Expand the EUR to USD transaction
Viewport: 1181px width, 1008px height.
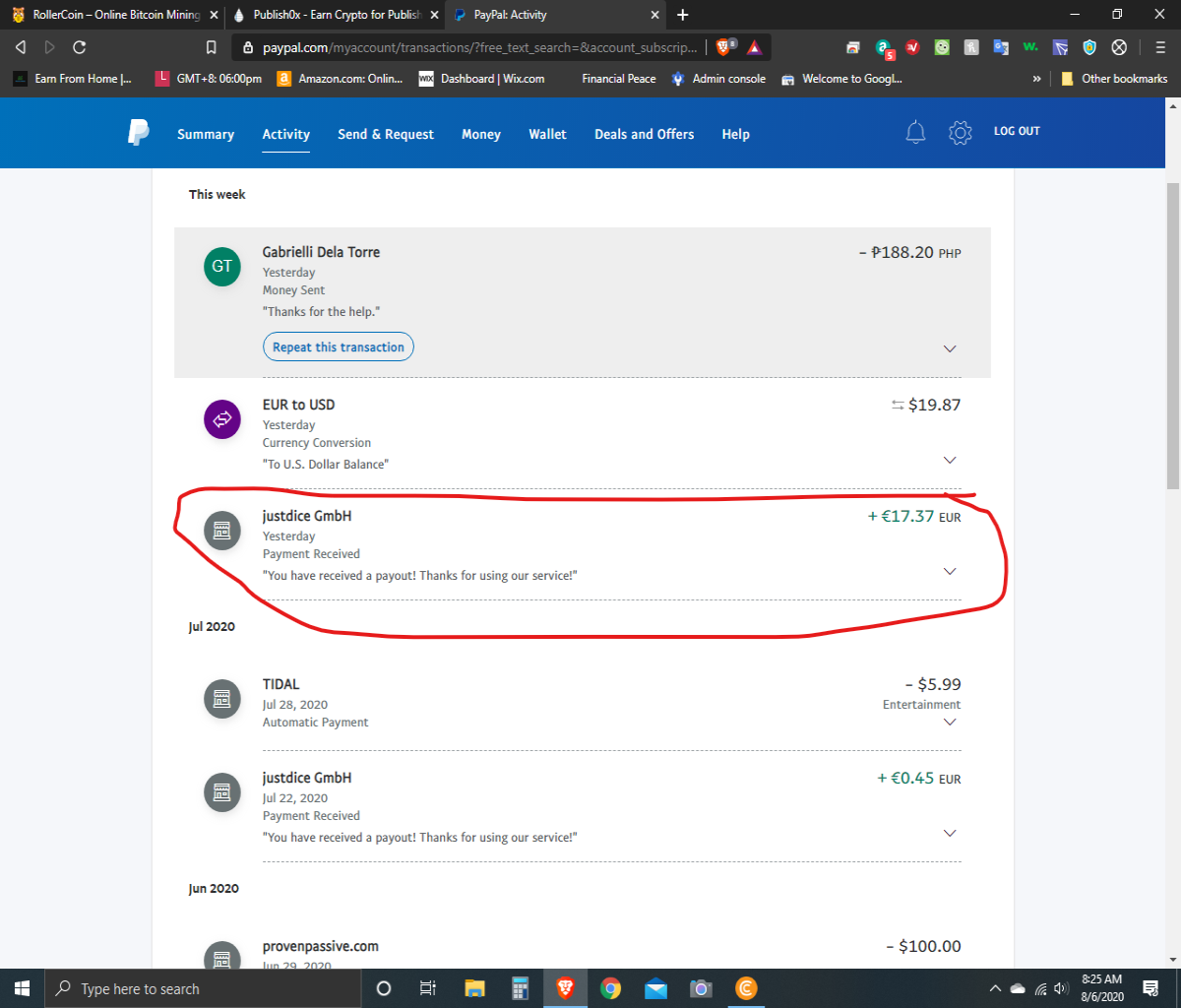[x=950, y=460]
